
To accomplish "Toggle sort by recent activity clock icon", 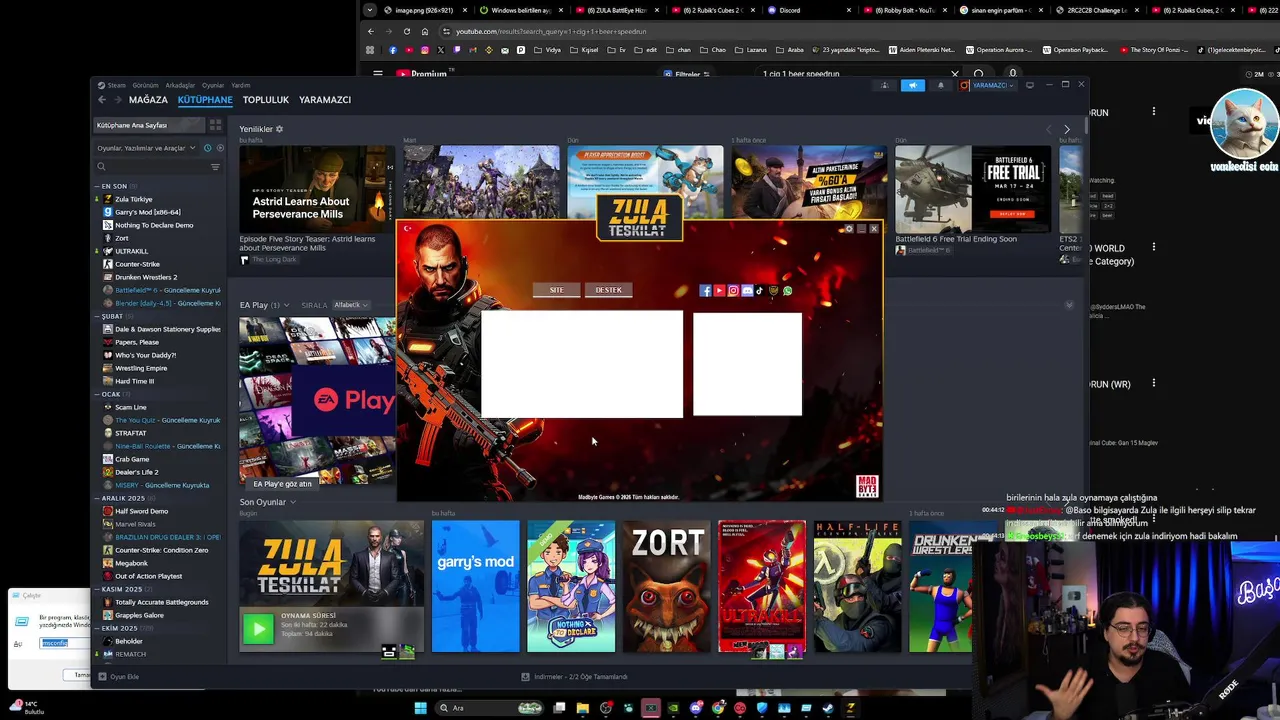I will pyautogui.click(x=207, y=148).
